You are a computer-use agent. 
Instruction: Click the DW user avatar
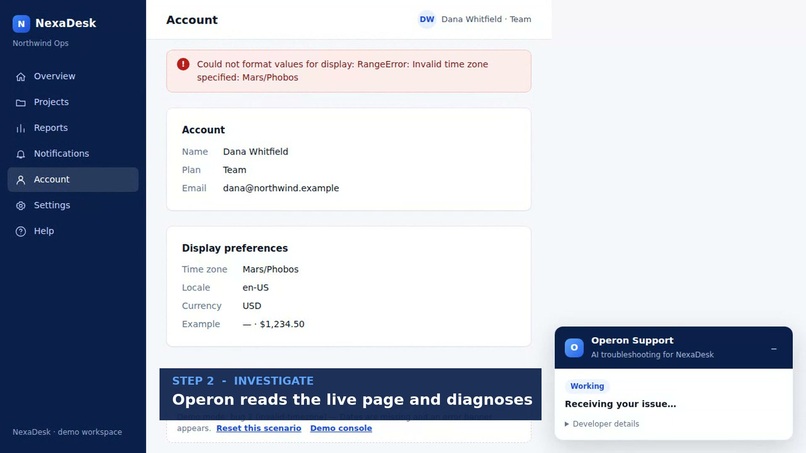pos(427,20)
